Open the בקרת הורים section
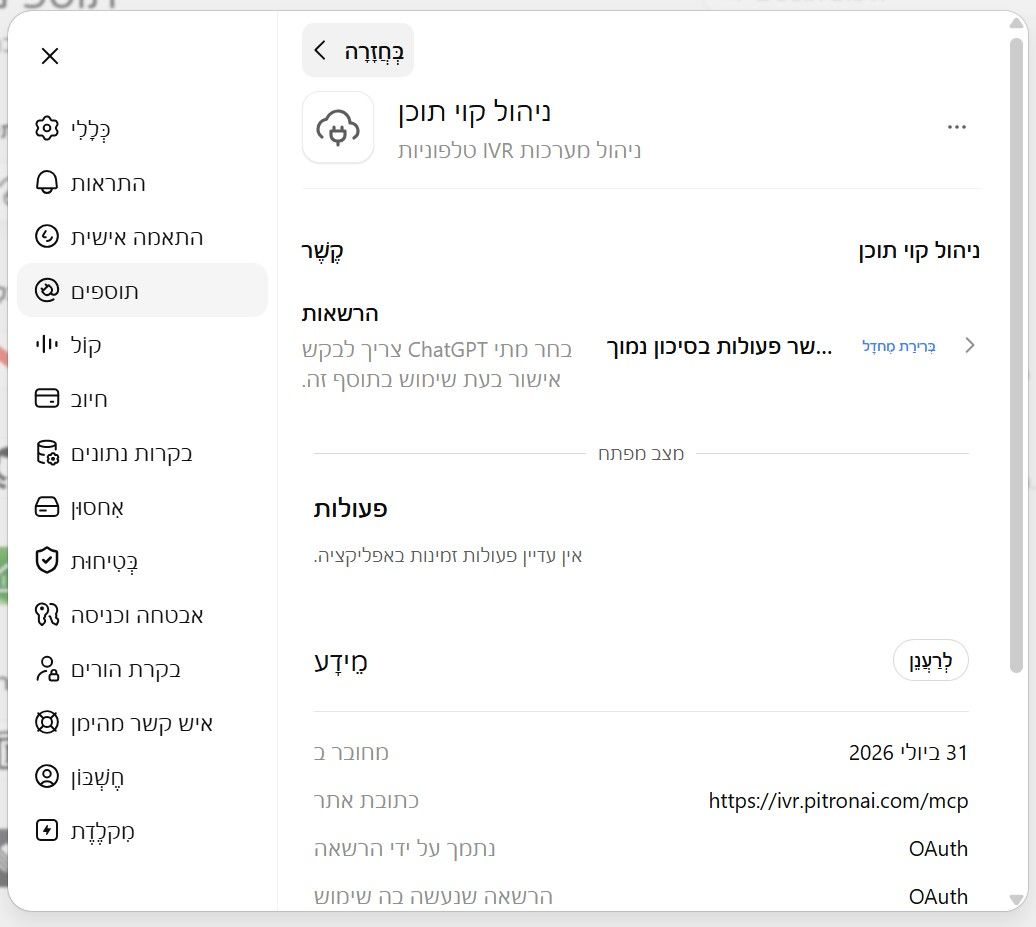The height and width of the screenshot is (927, 1036). [143, 669]
